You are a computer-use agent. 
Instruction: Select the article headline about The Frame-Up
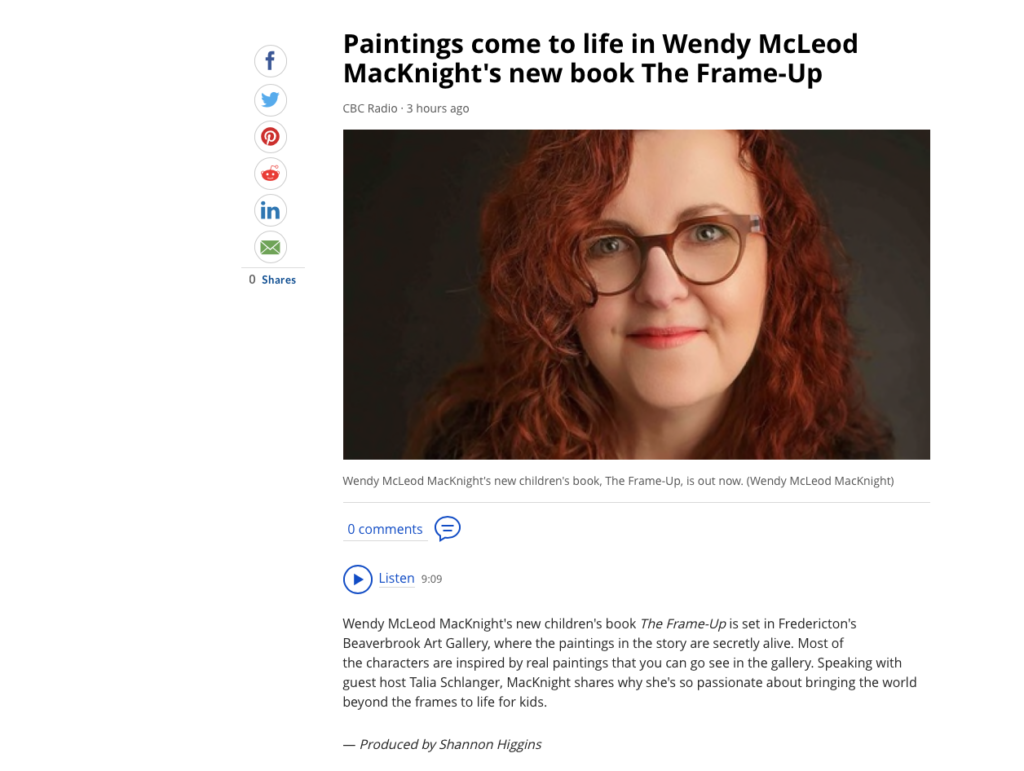click(600, 58)
